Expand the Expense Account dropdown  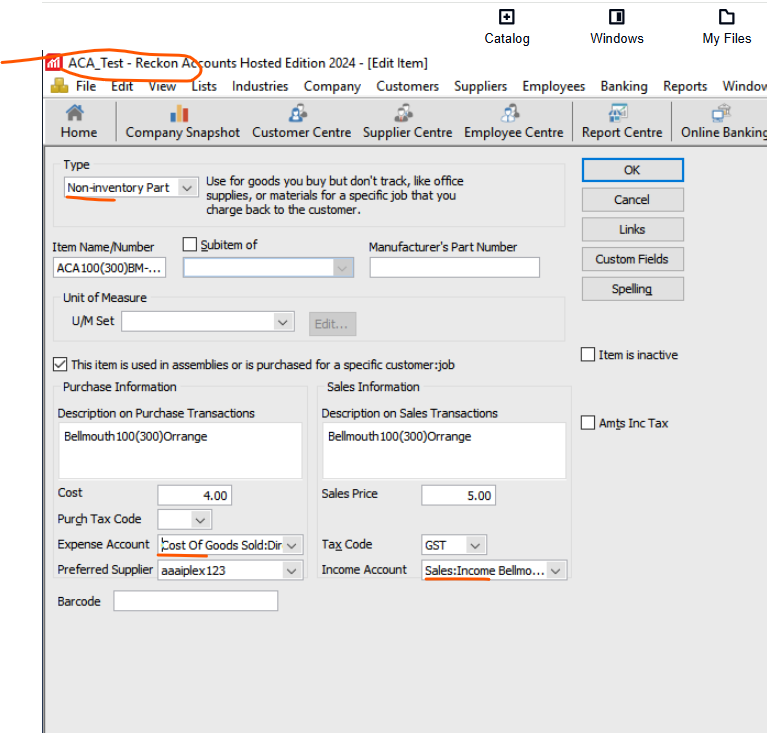[292, 545]
